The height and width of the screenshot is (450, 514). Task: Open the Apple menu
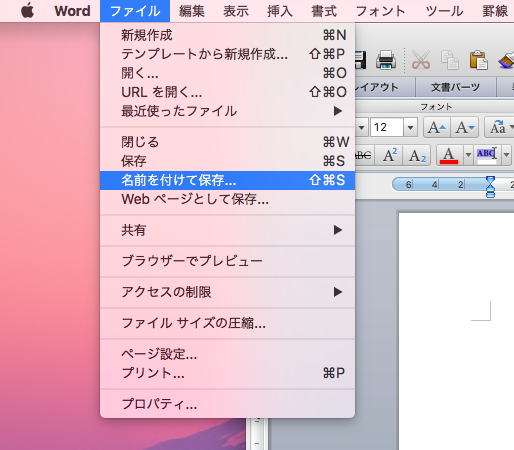pos(27,11)
